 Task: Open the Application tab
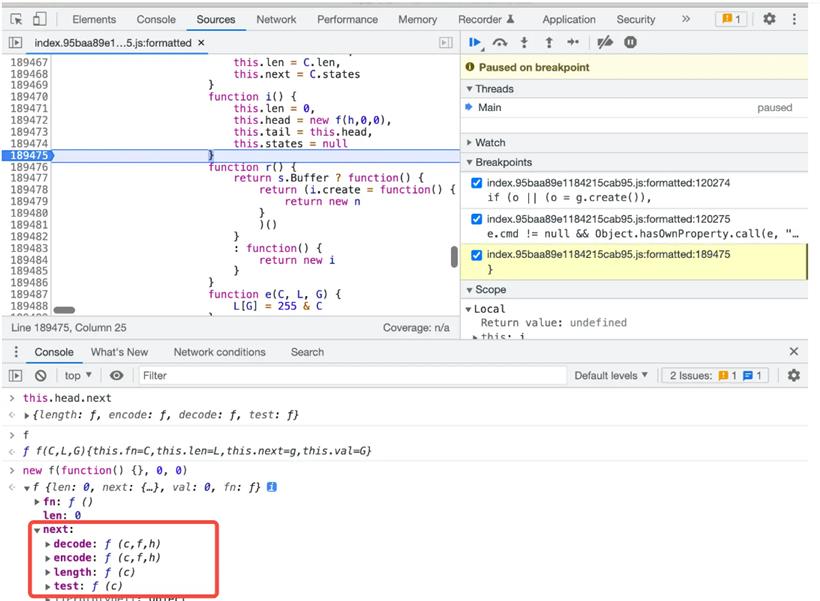point(569,20)
